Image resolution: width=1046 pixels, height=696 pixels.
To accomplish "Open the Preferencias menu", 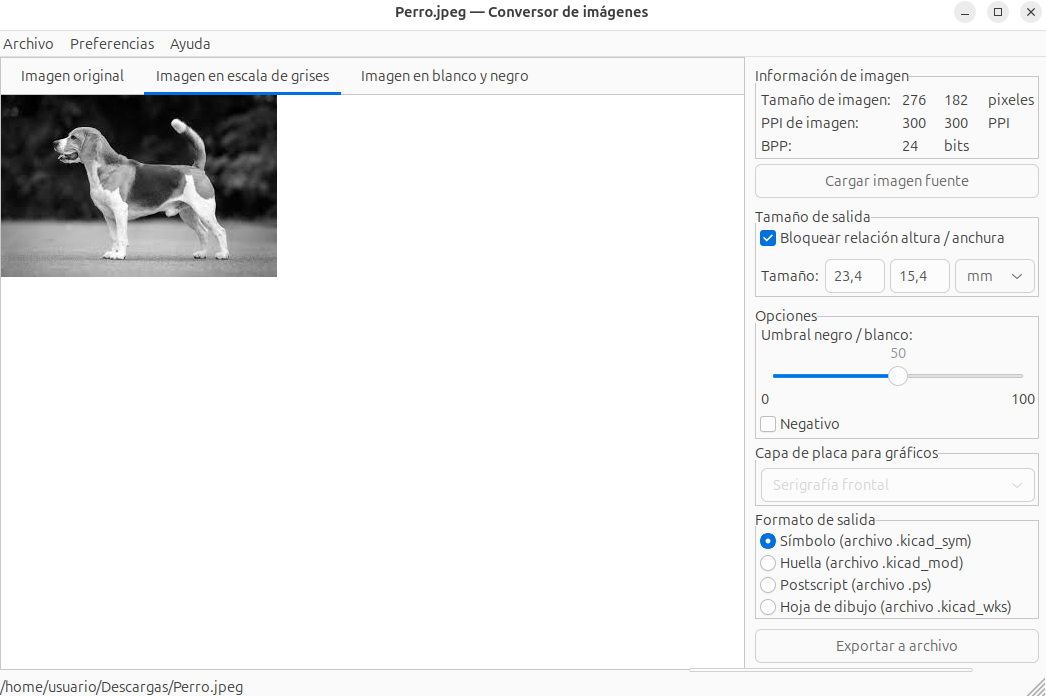I will 112,44.
